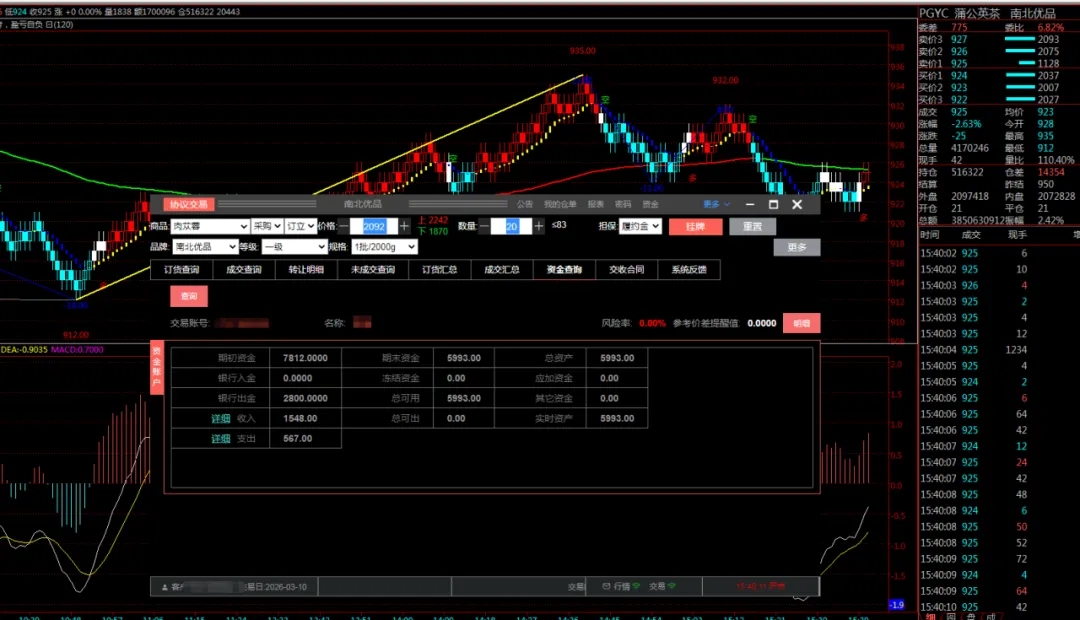Click the red 明细 button beside 0.0000
This screenshot has height=620, width=1080.
[x=801, y=323]
